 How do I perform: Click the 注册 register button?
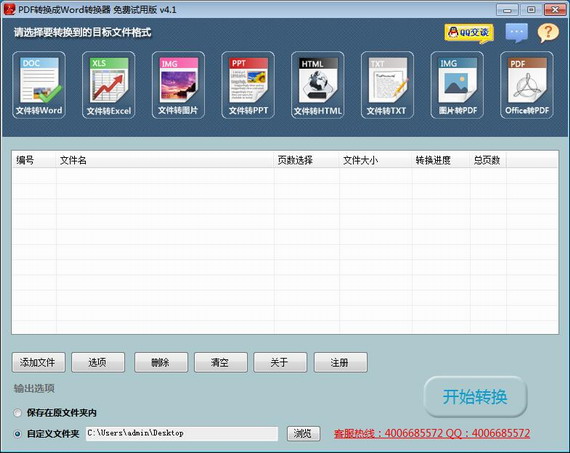click(x=341, y=362)
